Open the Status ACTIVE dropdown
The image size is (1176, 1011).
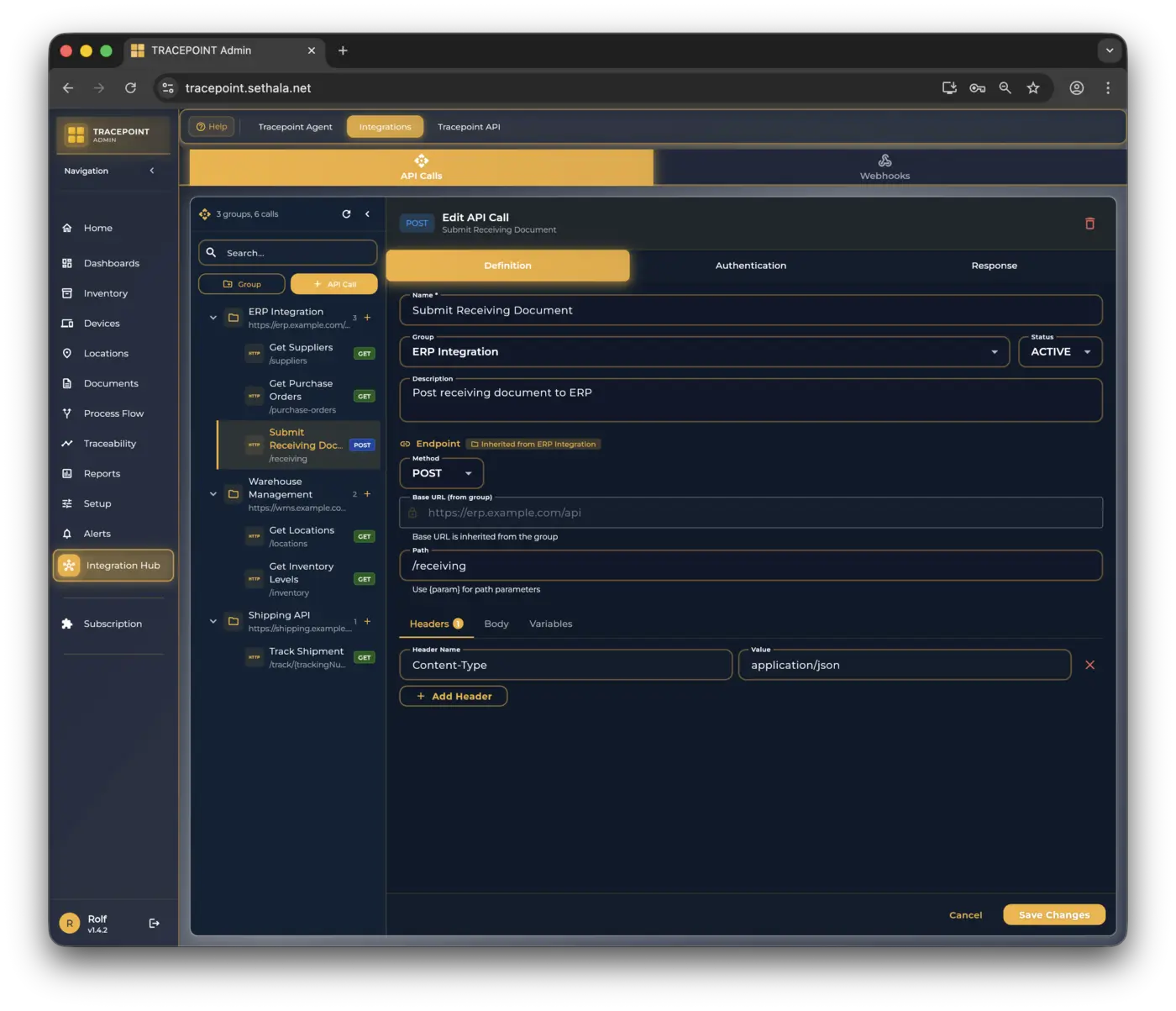coord(1059,352)
